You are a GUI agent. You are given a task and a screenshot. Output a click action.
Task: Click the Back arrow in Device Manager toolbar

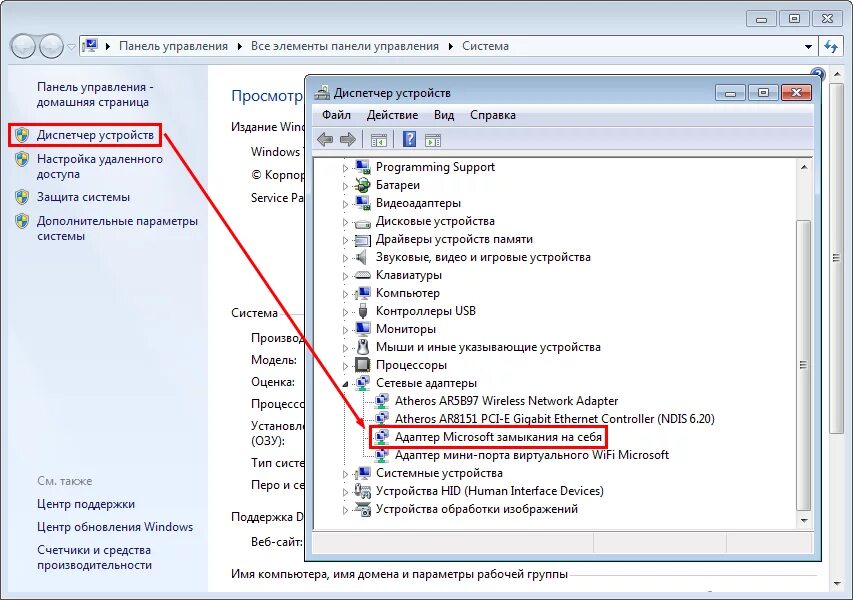(325, 140)
